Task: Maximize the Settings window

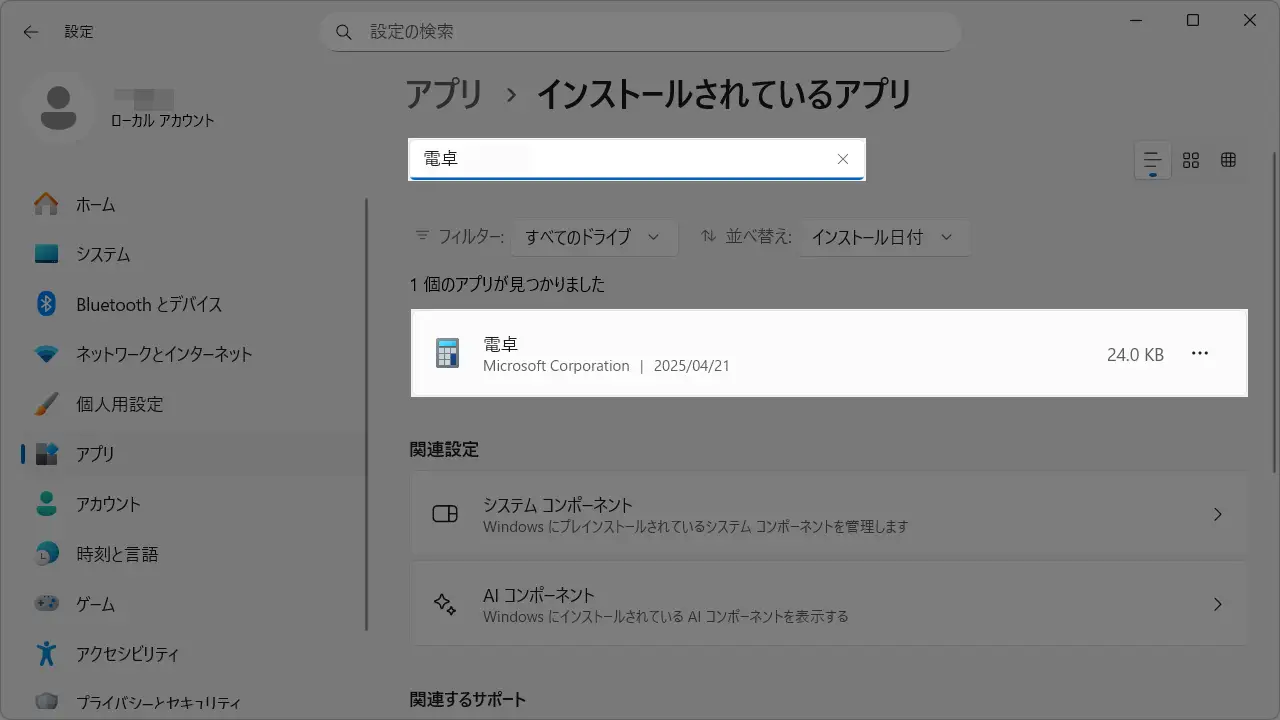Action: pos(1193,20)
